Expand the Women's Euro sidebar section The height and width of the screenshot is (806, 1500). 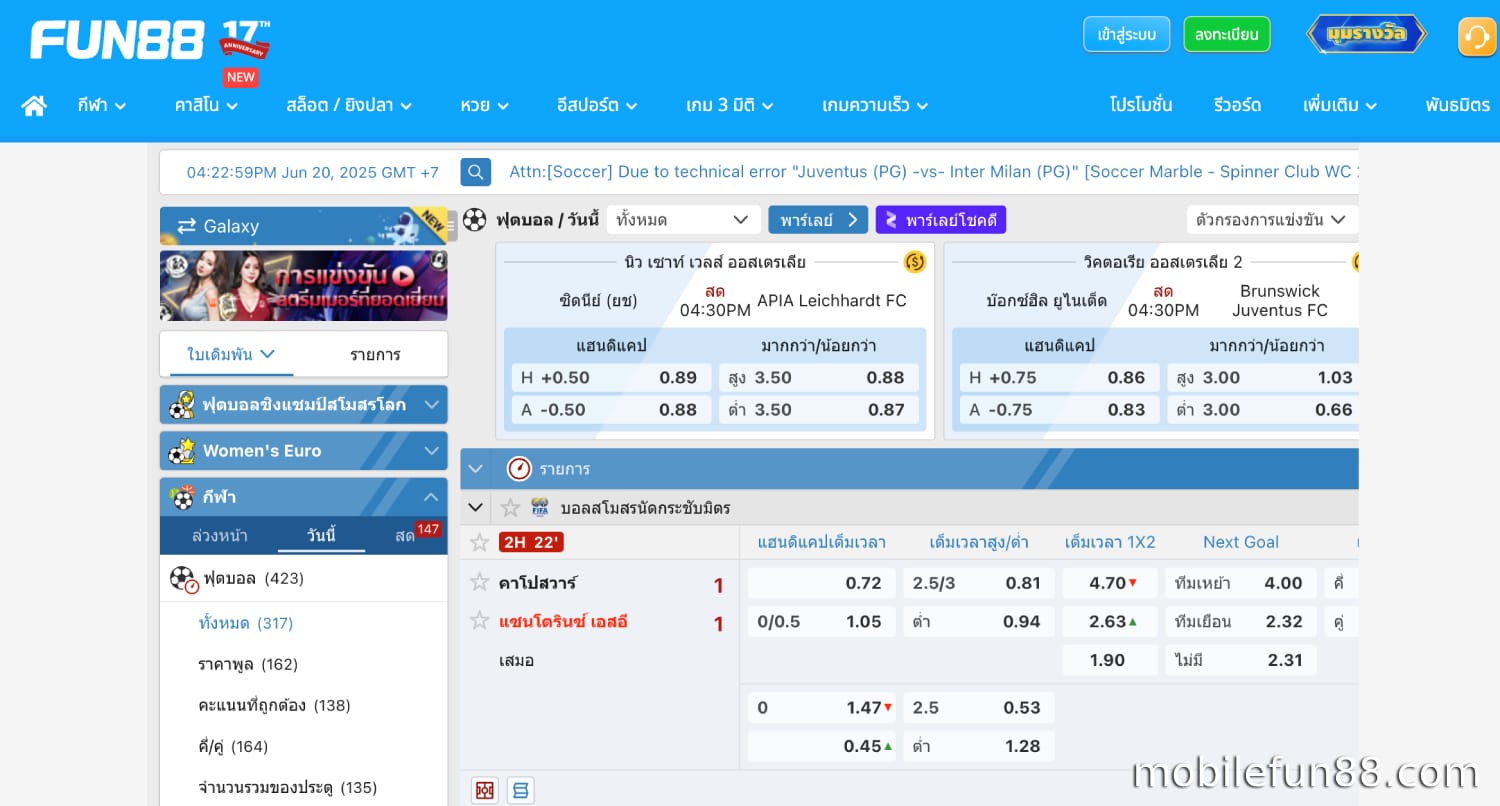pos(304,451)
